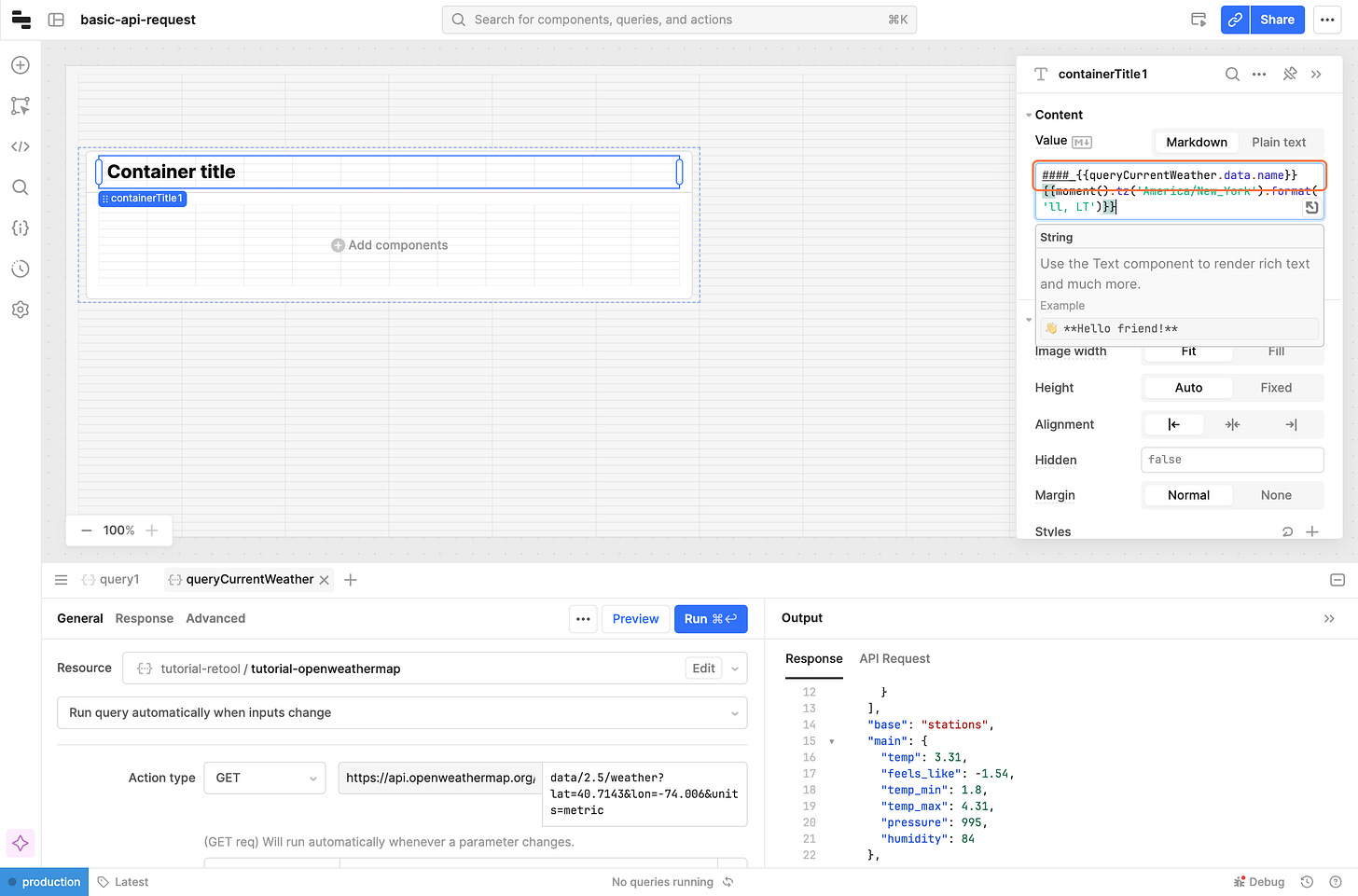Copy the app link icon button
Screen dimensions: 1358x896
coord(1235,20)
